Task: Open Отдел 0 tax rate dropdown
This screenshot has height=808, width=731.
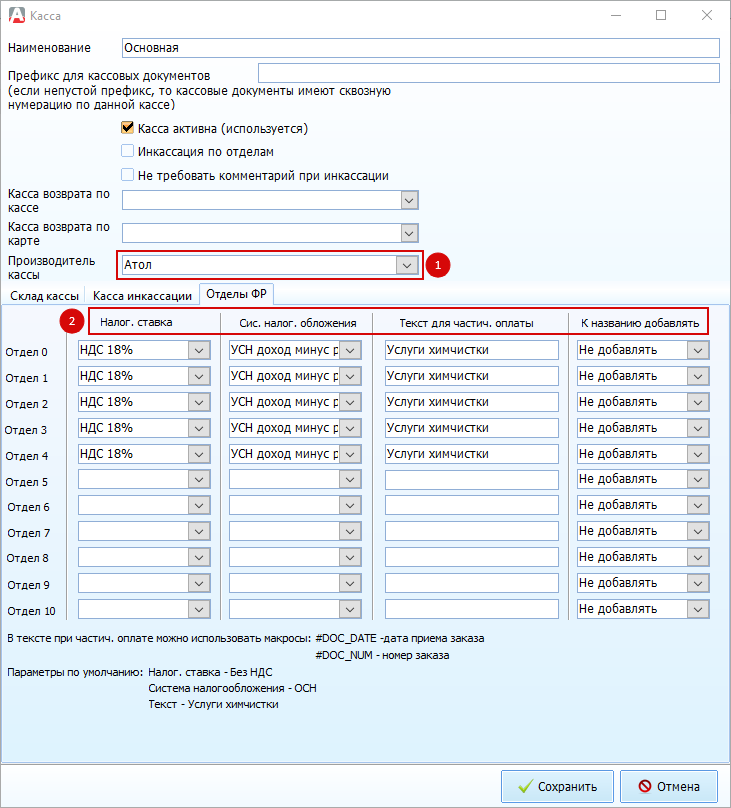Action: click(x=199, y=350)
